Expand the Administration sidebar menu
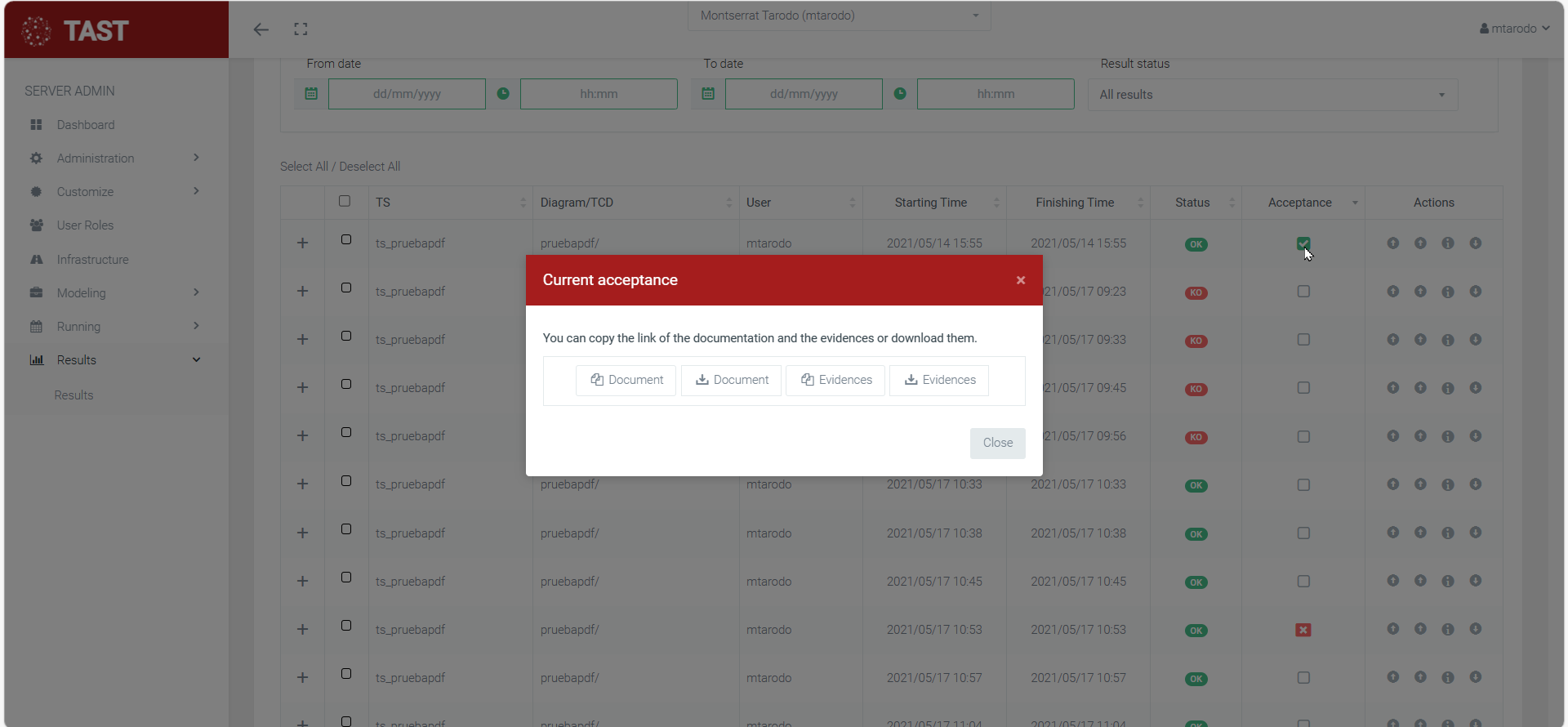The width and height of the screenshot is (1568, 727). pos(96,158)
